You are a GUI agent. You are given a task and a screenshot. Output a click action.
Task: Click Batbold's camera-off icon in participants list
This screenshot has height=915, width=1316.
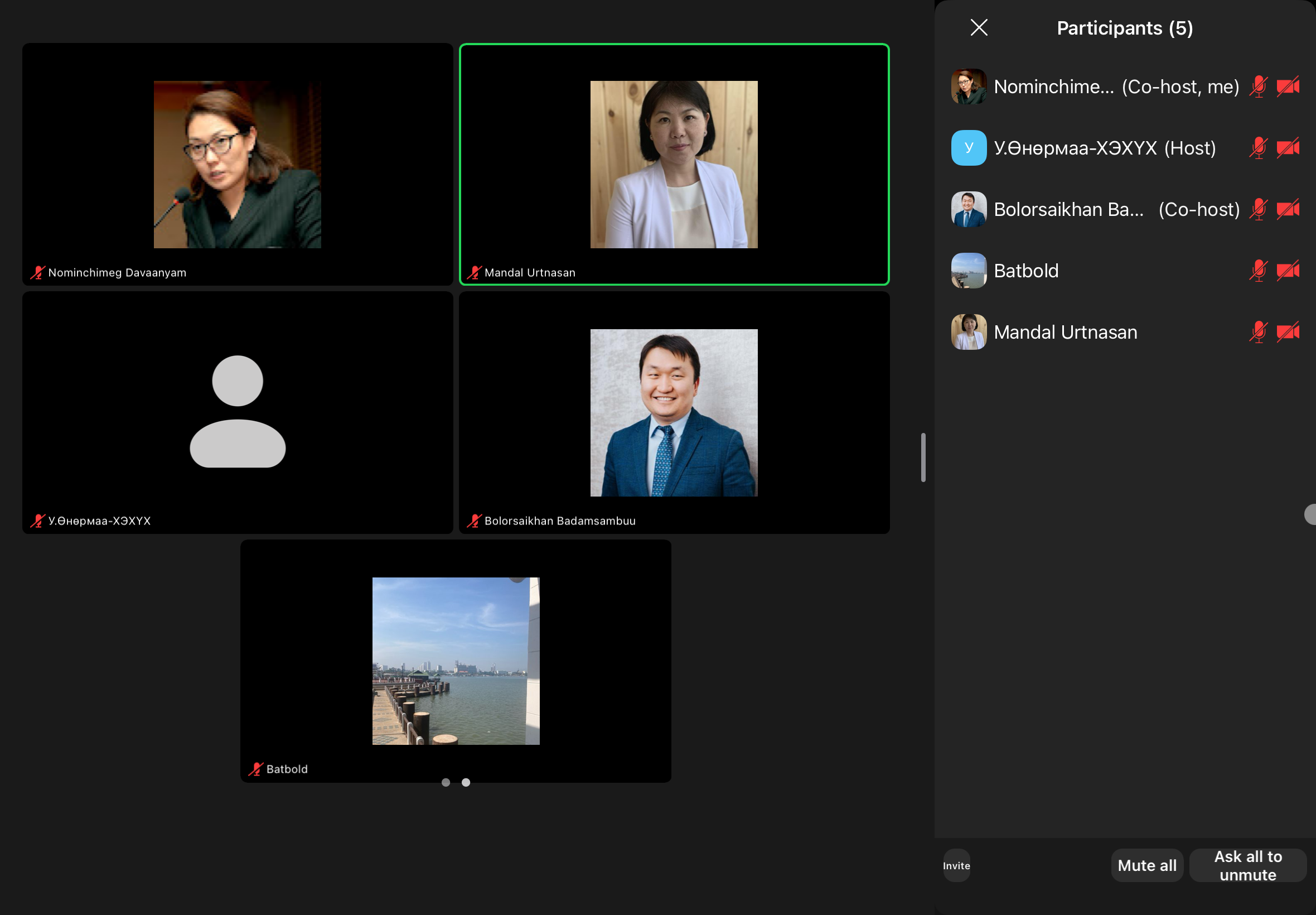(1288, 271)
